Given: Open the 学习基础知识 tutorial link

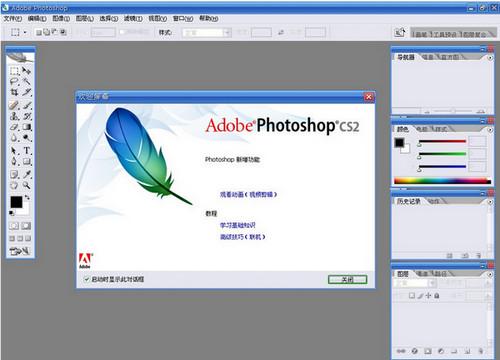Looking at the screenshot, I should (x=238, y=225).
